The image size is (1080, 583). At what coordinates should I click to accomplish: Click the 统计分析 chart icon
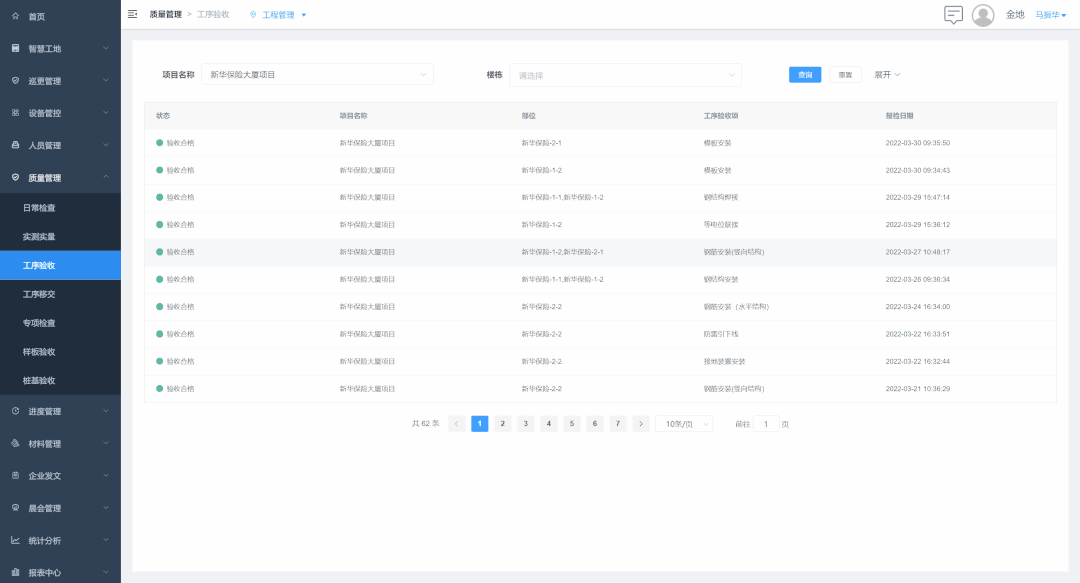coord(15,540)
